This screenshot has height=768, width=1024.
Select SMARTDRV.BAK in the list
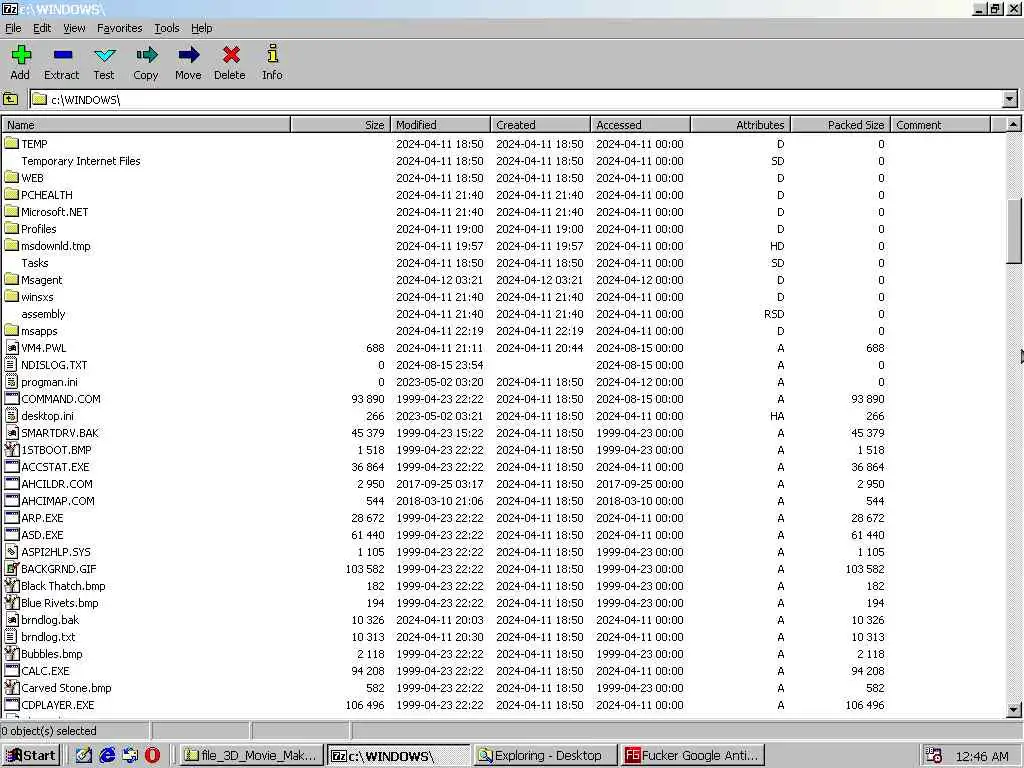59,432
